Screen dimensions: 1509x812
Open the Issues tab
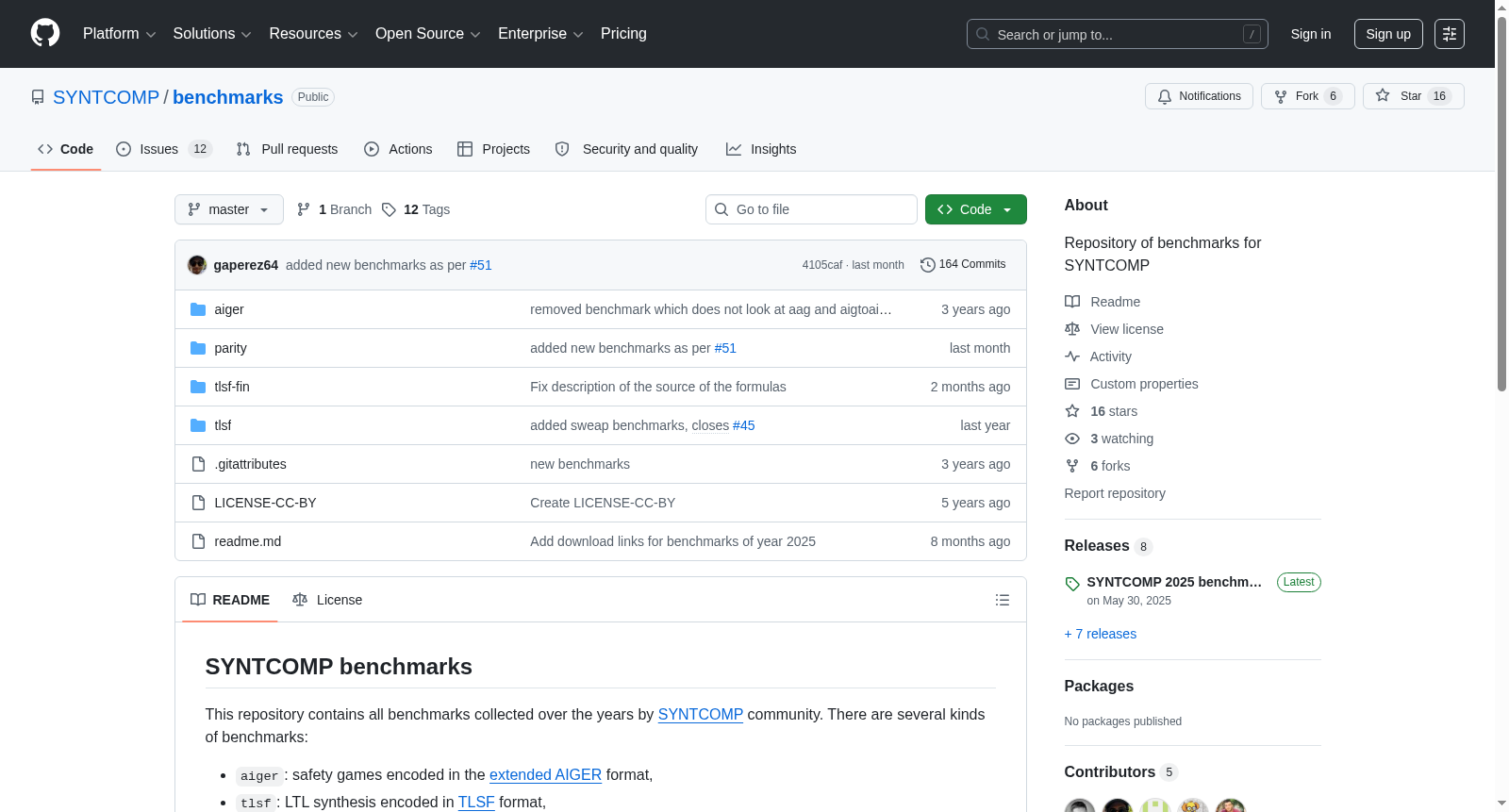click(164, 149)
